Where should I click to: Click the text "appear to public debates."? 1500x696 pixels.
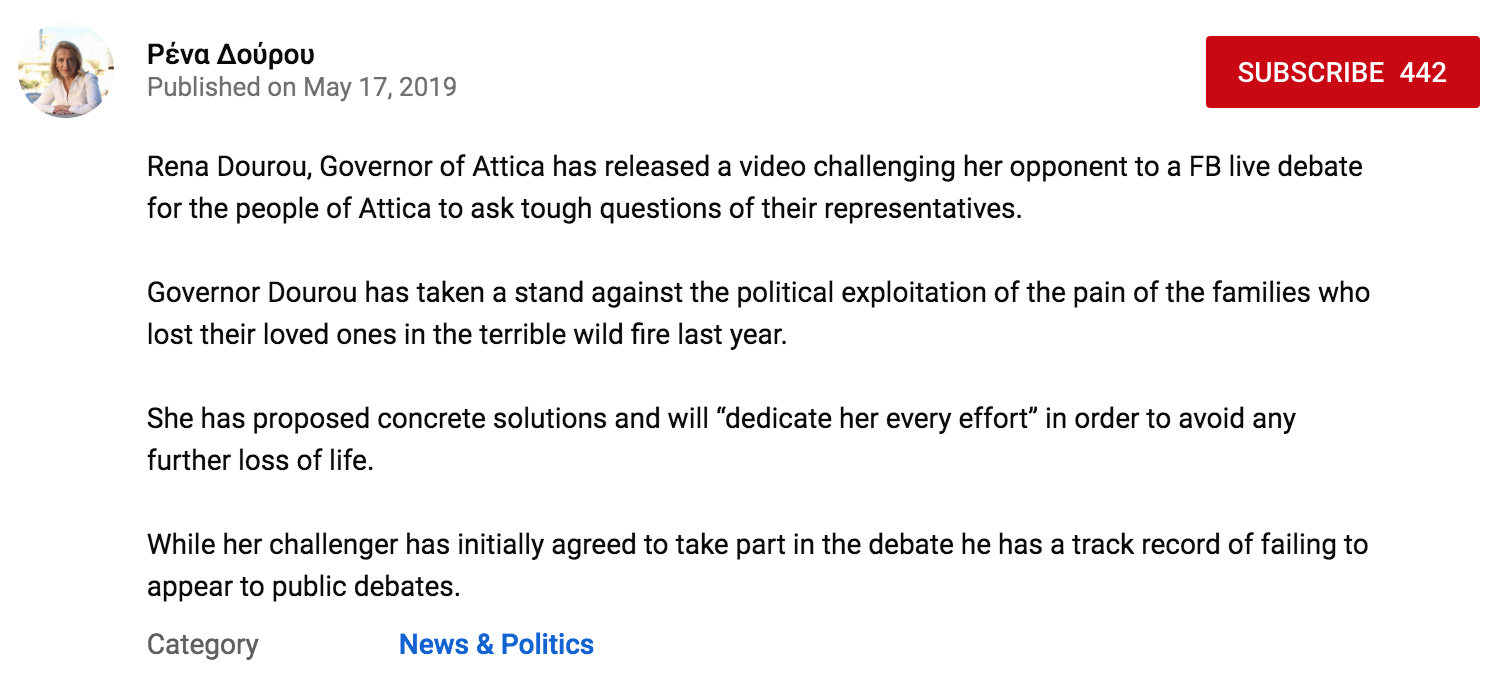coord(304,587)
